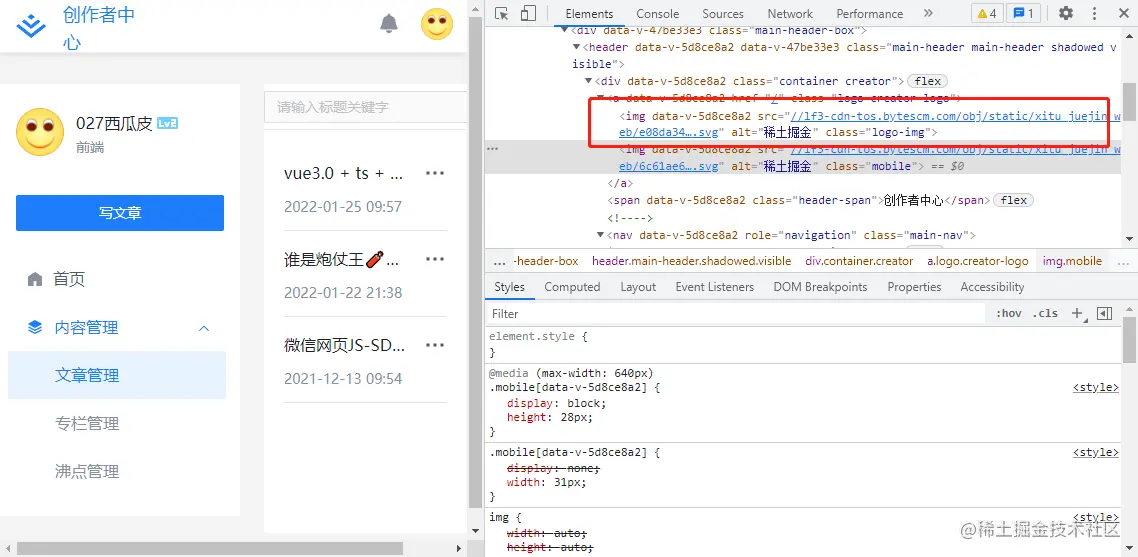Open <style> link of the img rule
This screenshot has width=1138, height=557.
[1095, 517]
